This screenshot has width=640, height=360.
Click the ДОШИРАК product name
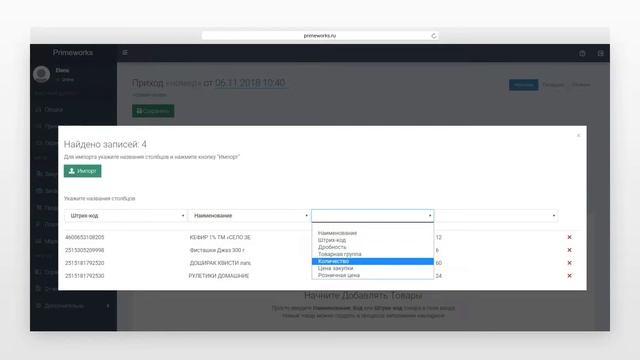[x=220, y=263]
